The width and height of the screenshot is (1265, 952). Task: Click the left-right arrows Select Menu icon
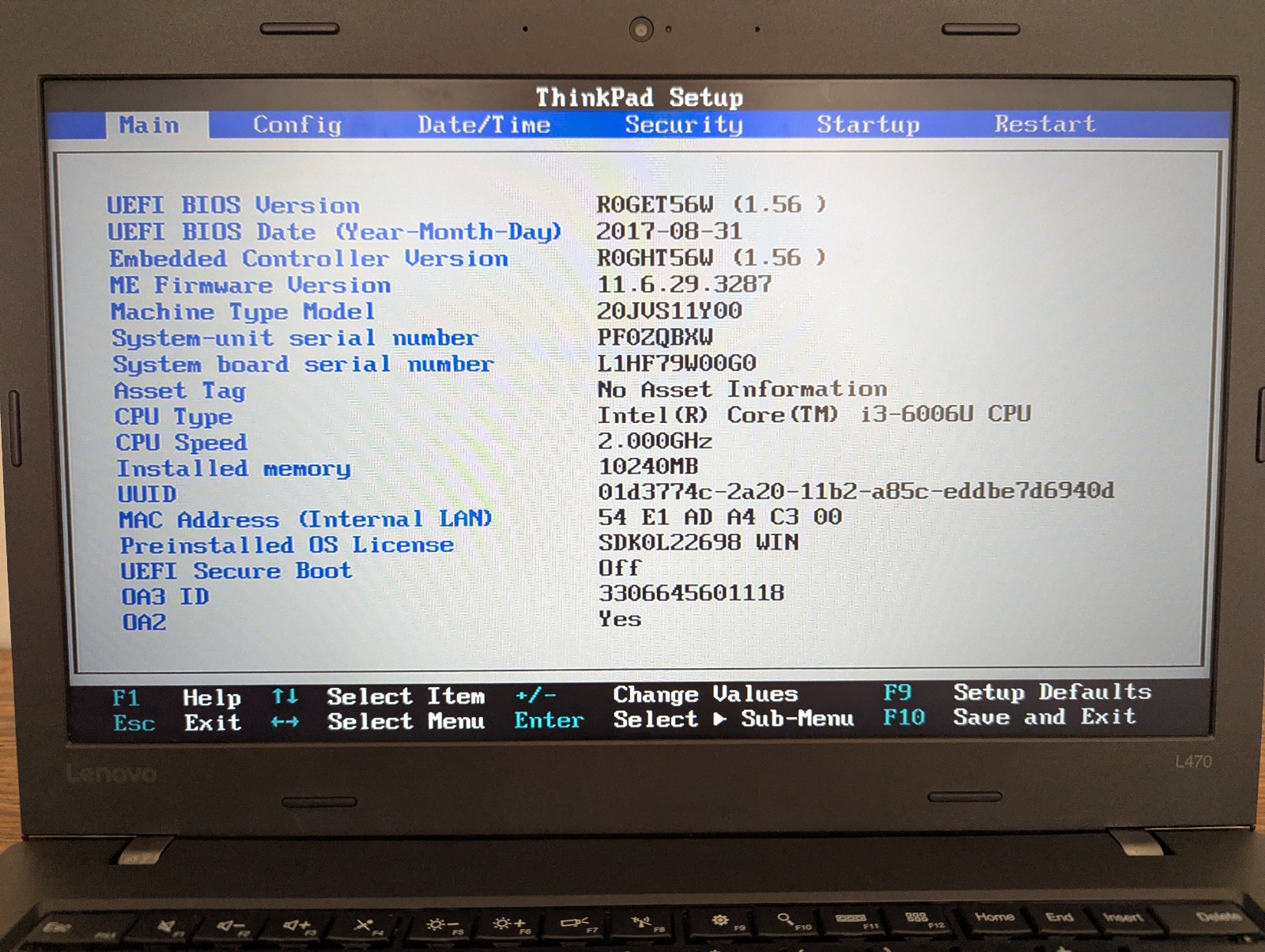click(285, 722)
